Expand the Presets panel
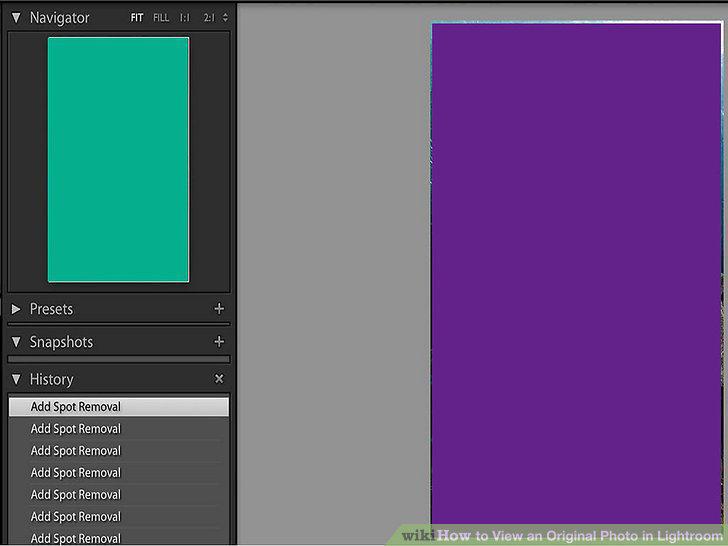The width and height of the screenshot is (728, 546). [16, 309]
